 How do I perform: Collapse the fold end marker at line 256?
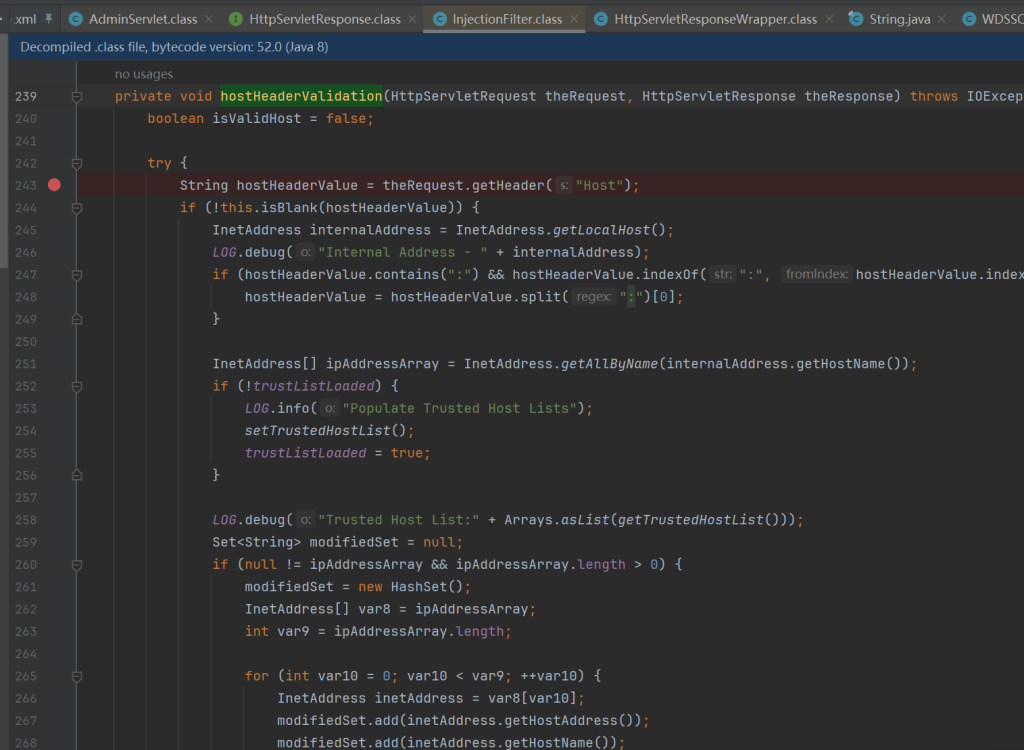tap(76, 476)
